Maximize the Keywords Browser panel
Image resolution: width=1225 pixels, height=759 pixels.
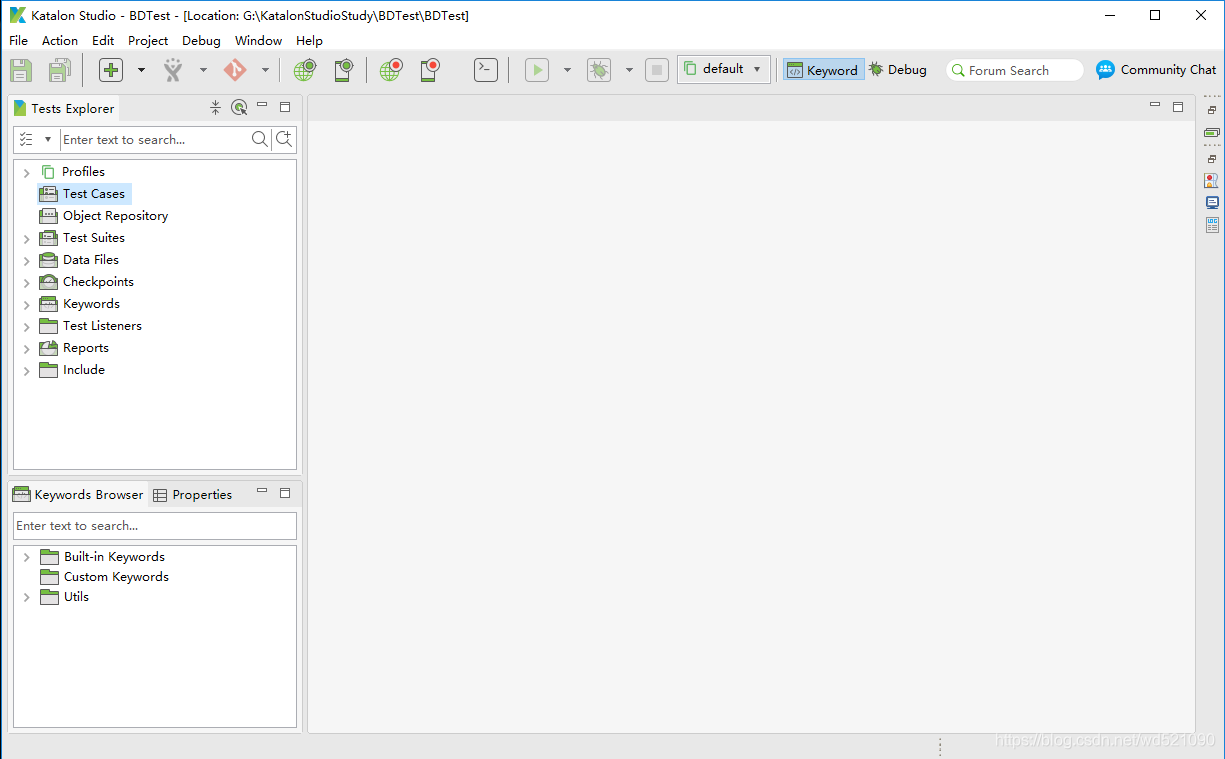tap(285, 492)
